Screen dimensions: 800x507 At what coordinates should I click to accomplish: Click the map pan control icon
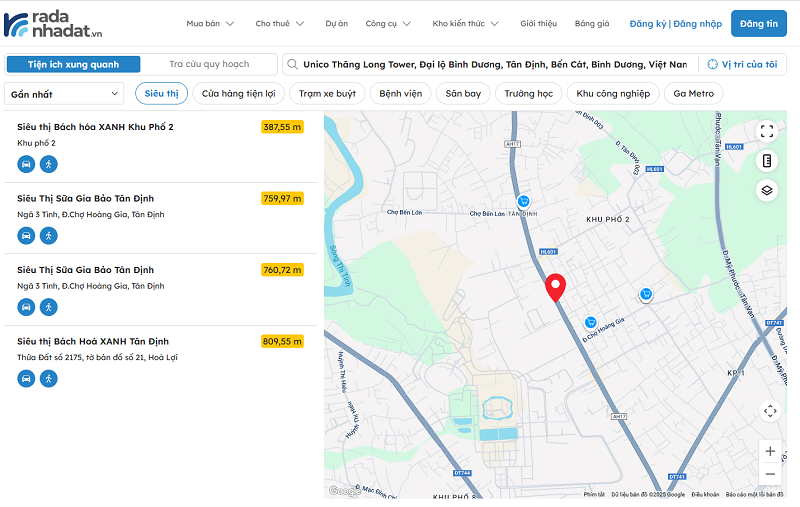(x=769, y=411)
